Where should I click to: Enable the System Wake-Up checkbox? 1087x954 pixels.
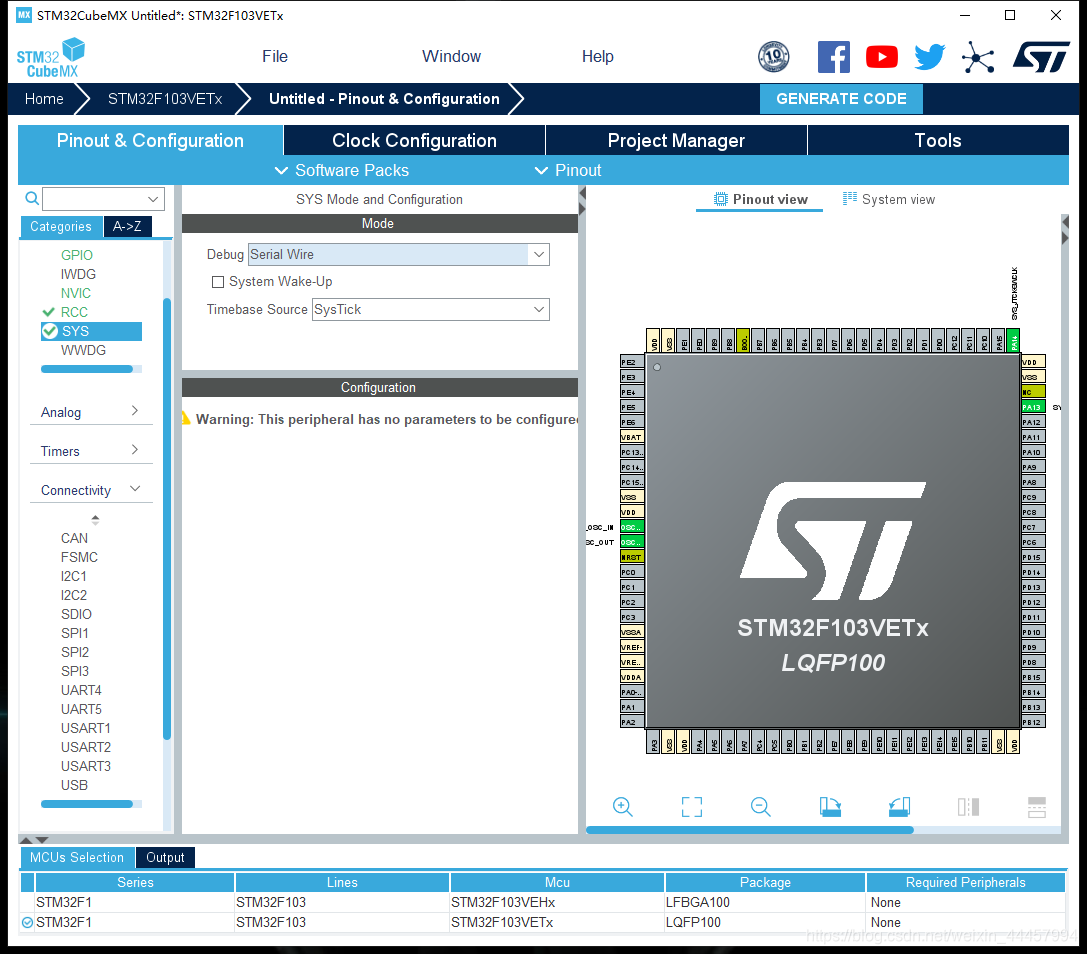(x=218, y=282)
